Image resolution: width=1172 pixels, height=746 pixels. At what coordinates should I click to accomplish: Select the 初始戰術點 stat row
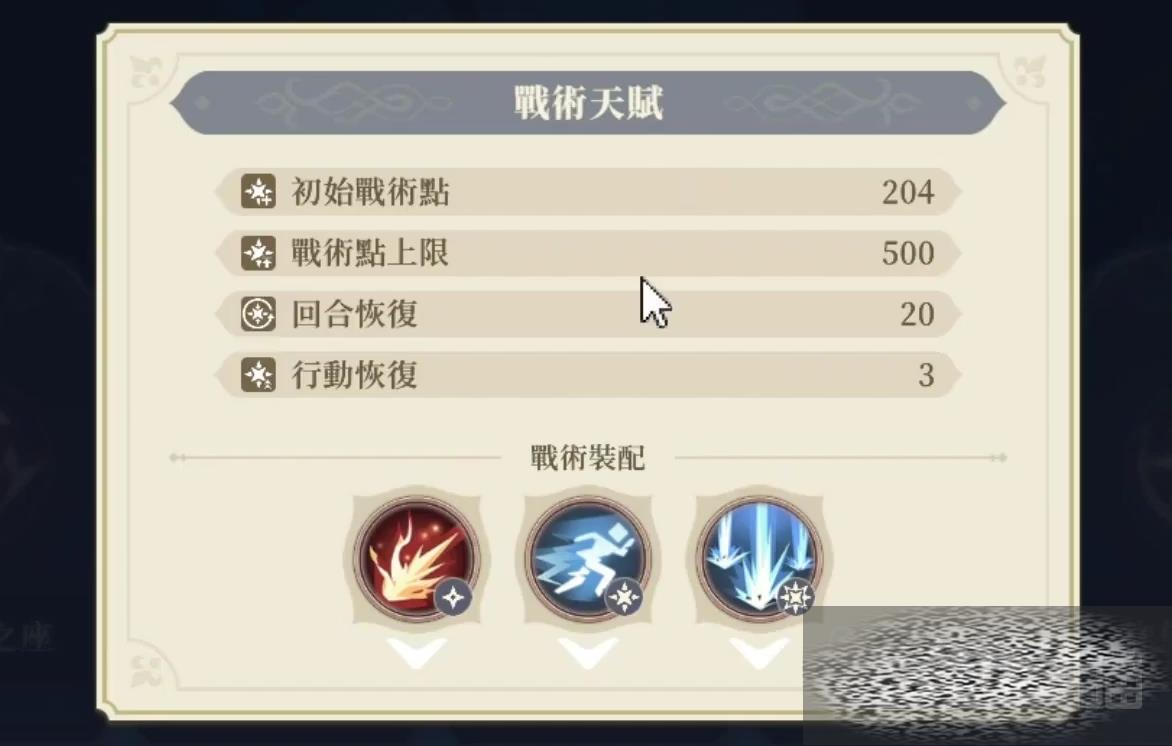(587, 192)
